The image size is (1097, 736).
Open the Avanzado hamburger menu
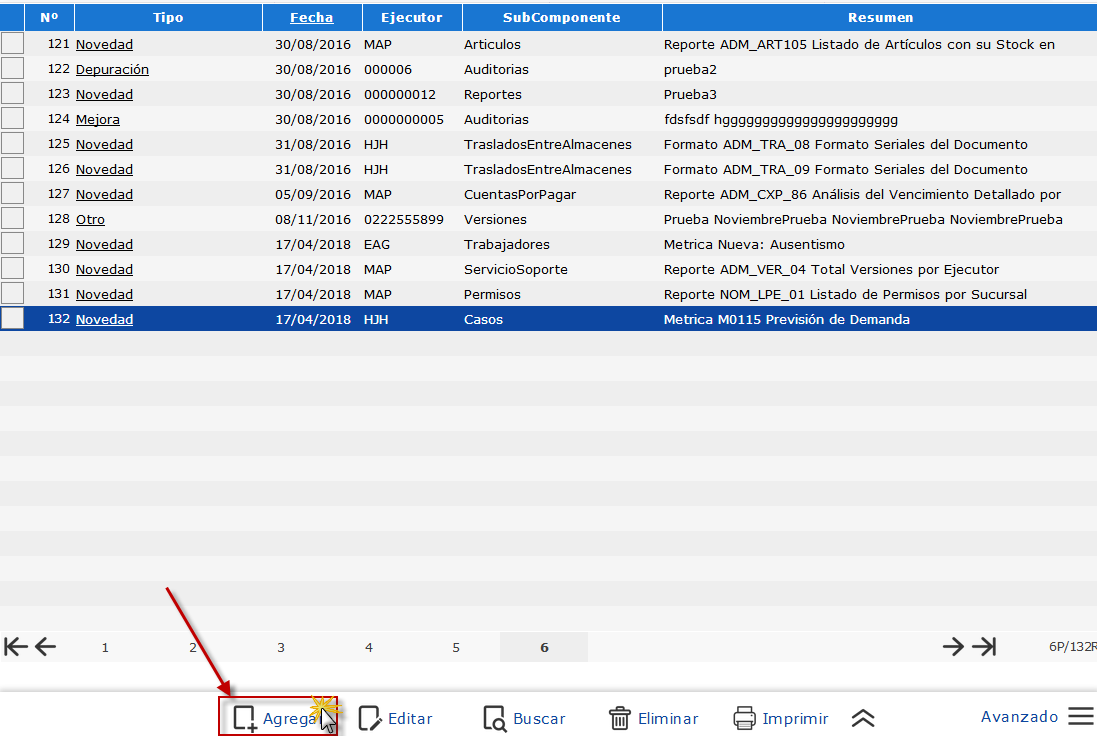coord(1080,717)
